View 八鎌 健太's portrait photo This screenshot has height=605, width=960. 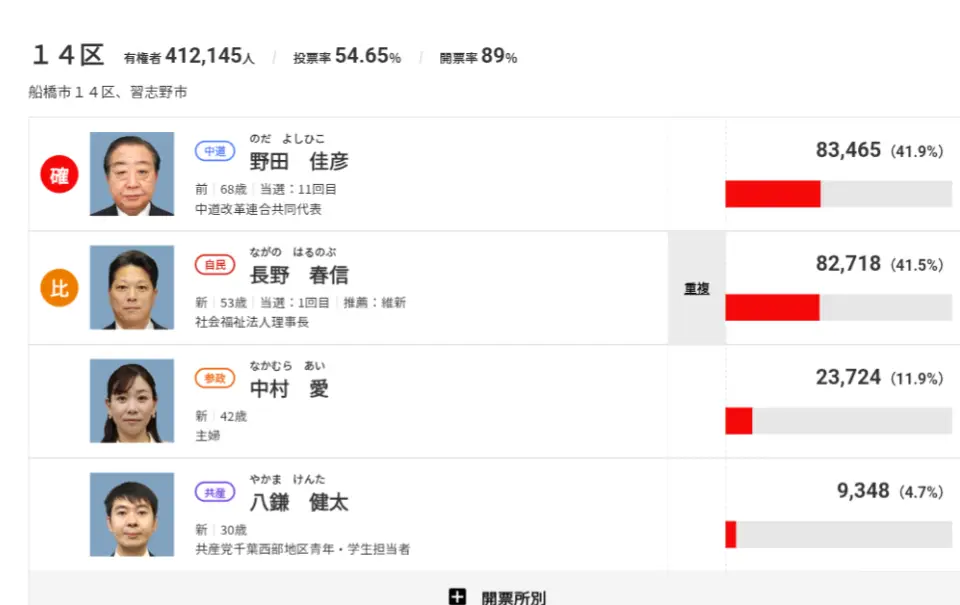(x=132, y=514)
